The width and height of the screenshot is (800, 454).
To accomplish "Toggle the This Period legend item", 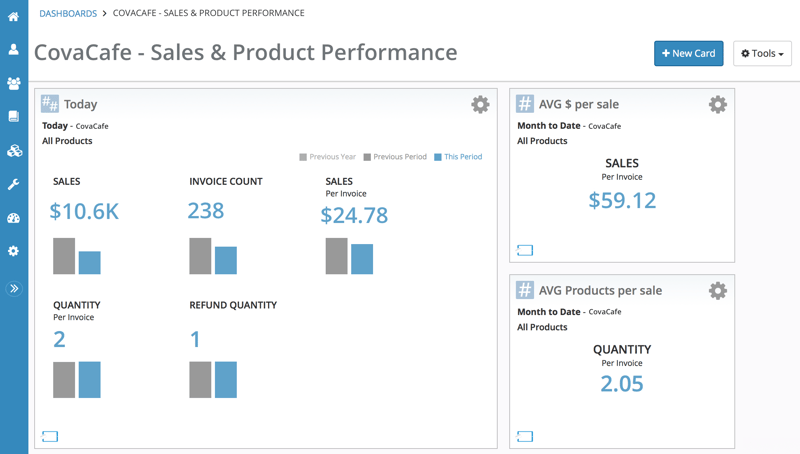I will 458,157.
